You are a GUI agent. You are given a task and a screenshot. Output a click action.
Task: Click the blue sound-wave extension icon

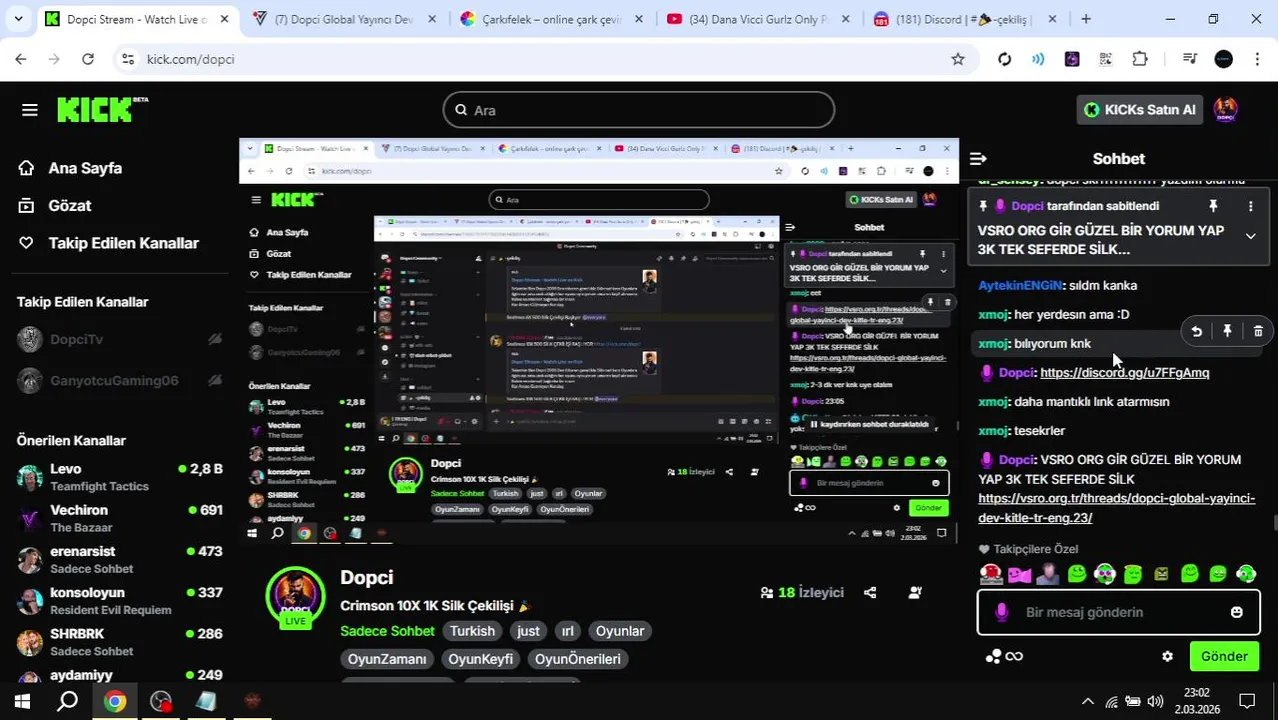(x=1038, y=59)
